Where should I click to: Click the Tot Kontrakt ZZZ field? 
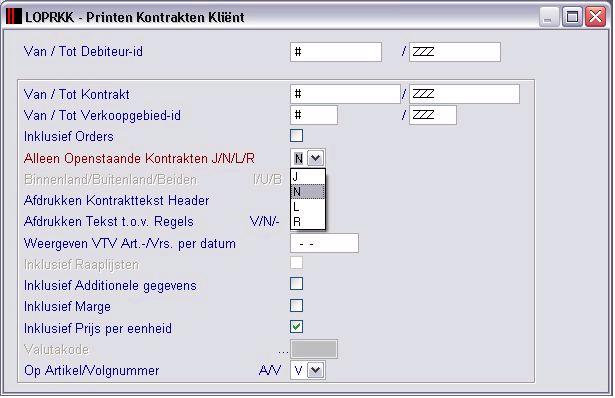point(464,94)
